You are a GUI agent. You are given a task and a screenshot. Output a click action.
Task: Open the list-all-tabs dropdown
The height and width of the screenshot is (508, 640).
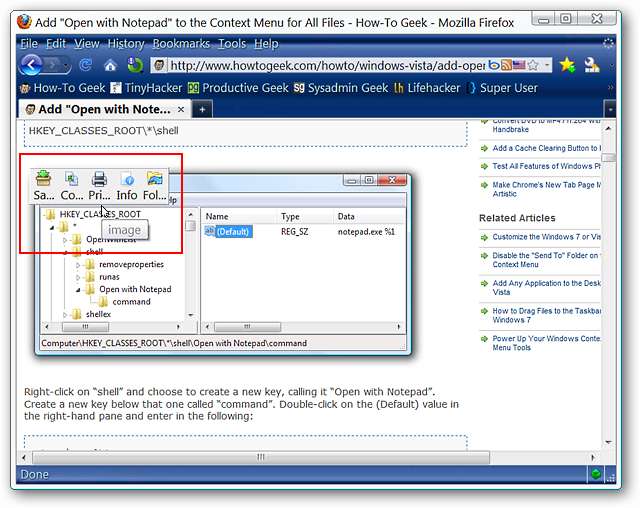point(610,109)
